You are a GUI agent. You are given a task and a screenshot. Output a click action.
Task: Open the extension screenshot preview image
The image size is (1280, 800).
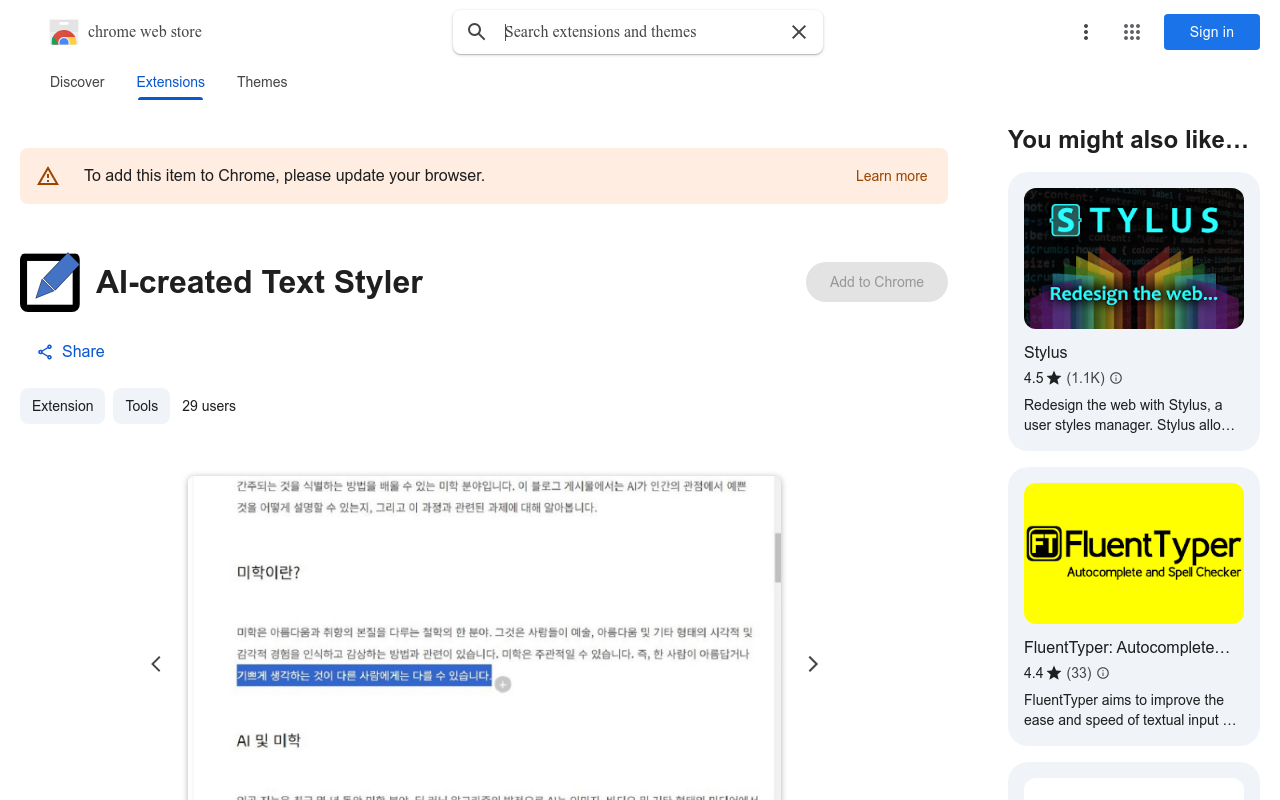click(x=485, y=638)
